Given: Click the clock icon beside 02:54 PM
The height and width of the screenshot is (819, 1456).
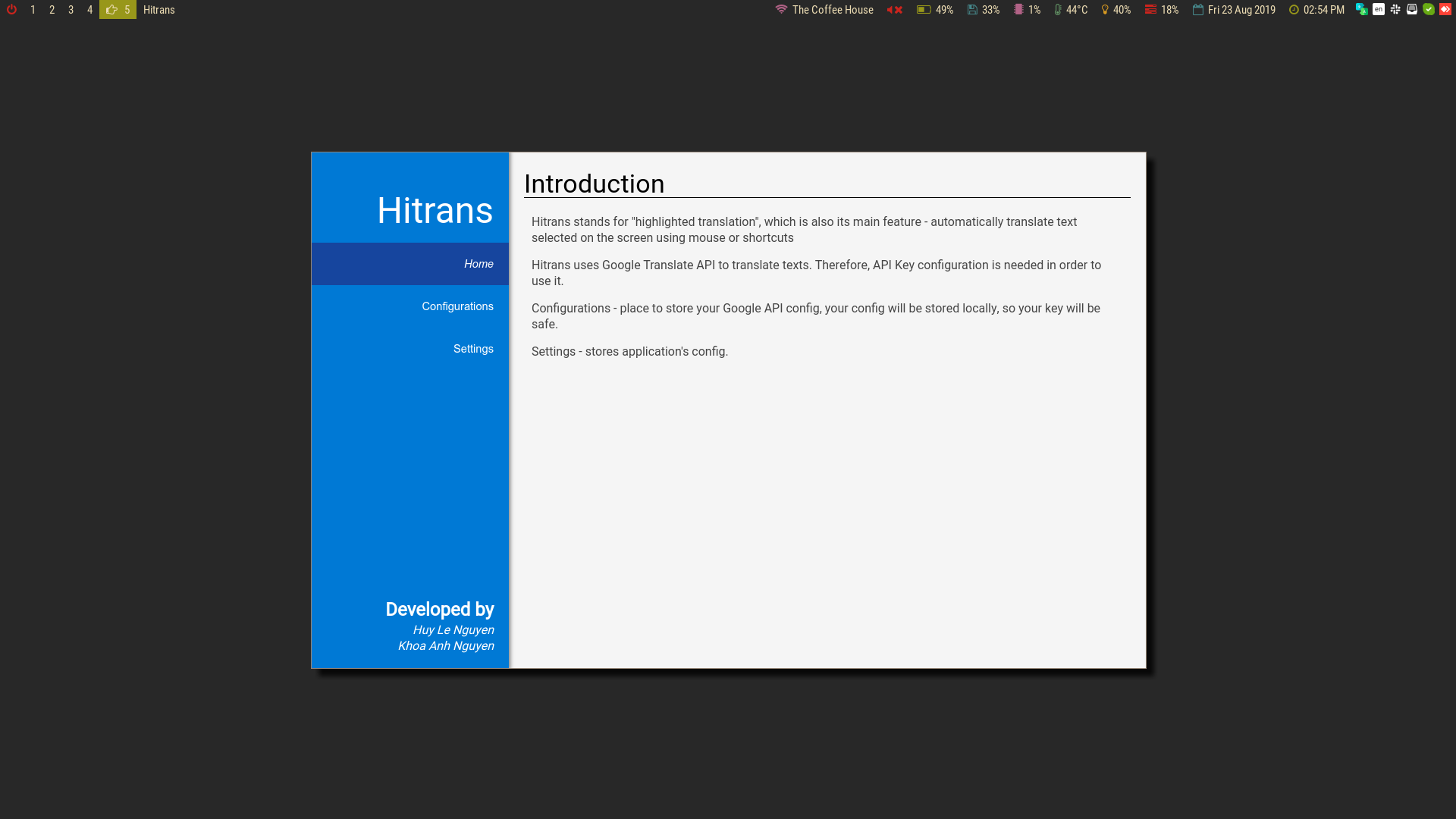Looking at the screenshot, I should coord(1294,10).
